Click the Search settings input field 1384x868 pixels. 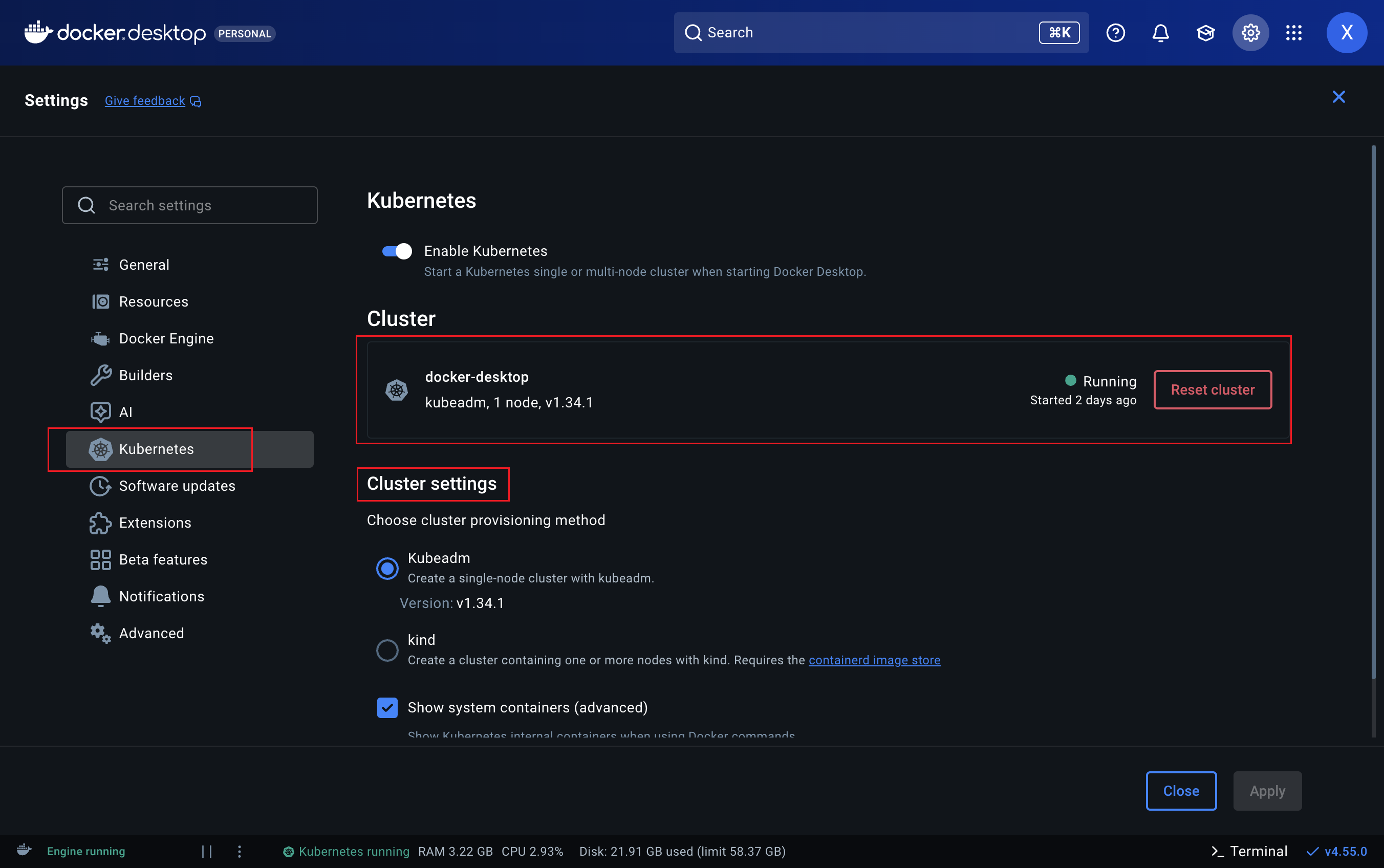point(189,205)
